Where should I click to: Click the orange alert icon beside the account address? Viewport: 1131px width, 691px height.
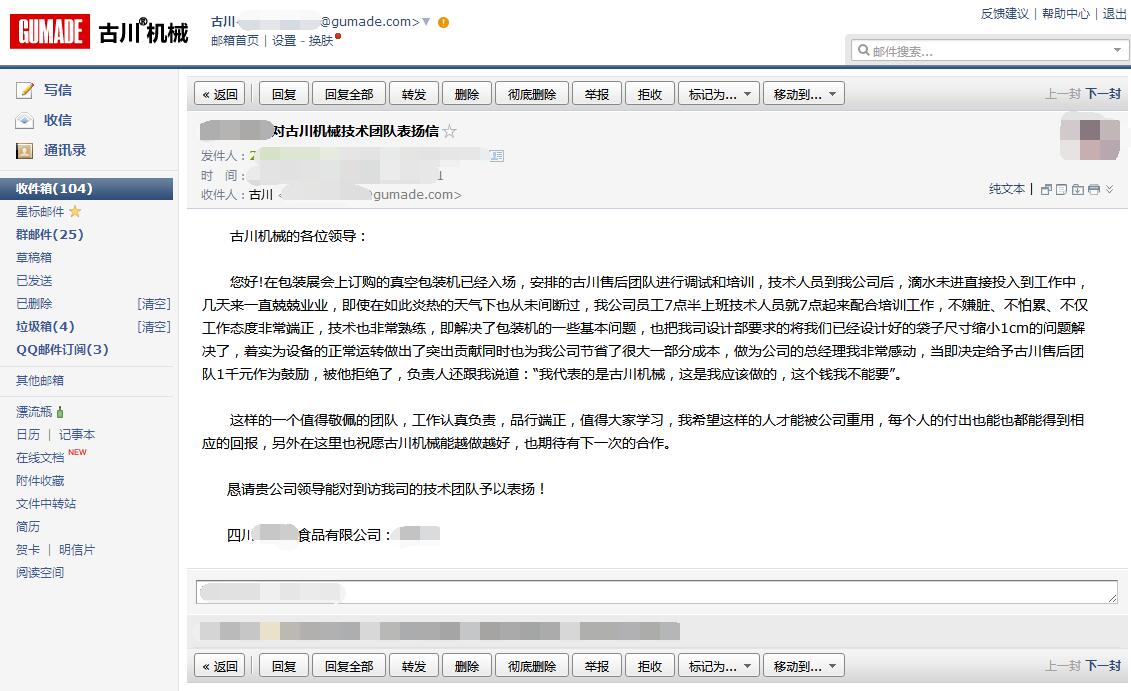(444, 22)
